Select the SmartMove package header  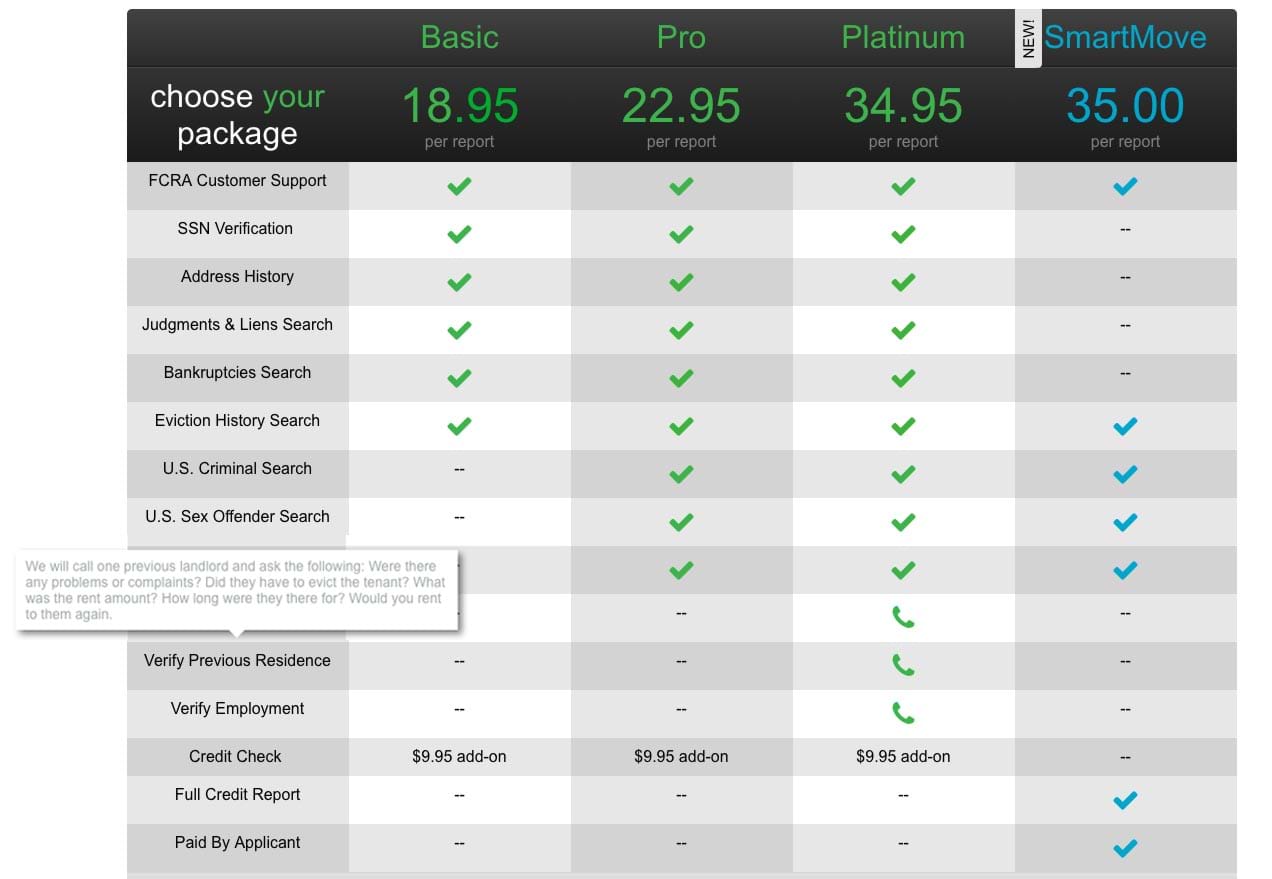tap(1125, 37)
